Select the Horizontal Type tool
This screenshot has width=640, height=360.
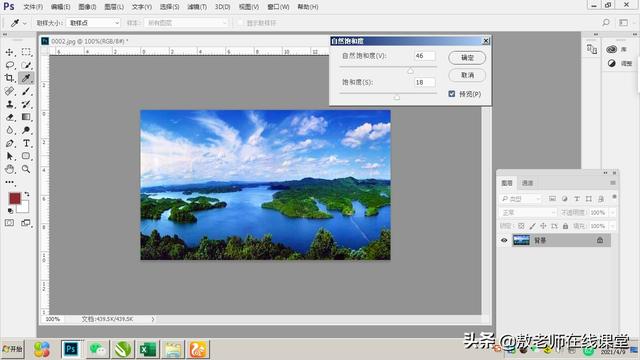click(26, 143)
